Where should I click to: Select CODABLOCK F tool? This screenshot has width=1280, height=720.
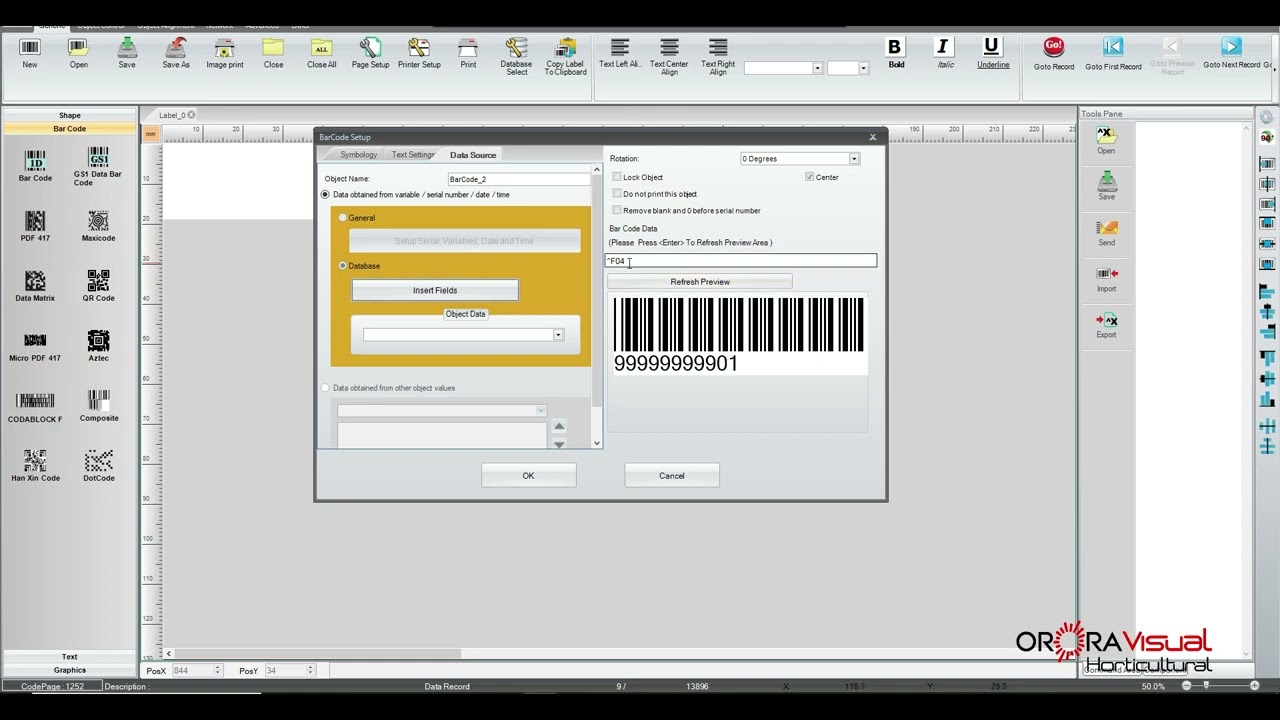coord(35,407)
